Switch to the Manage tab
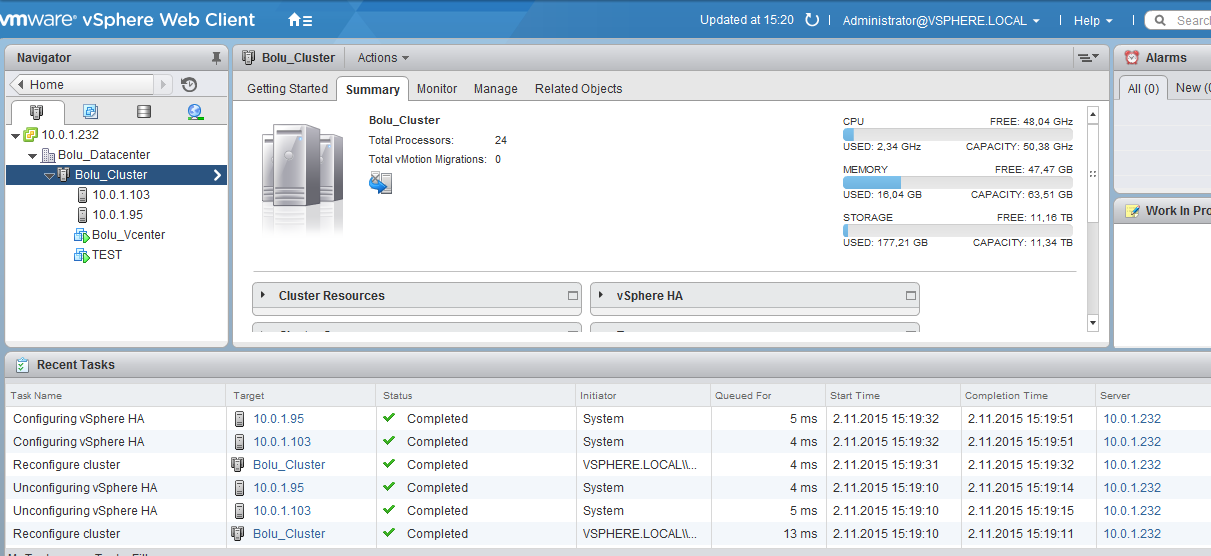The height and width of the screenshot is (556, 1211). [x=496, y=89]
